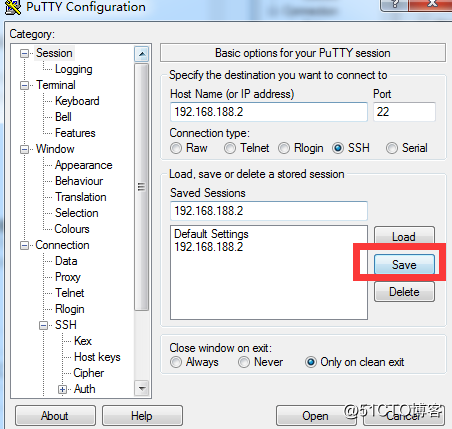Collapse the Window tree node
Viewport: 452px width, 429px height.
click(x=24, y=149)
